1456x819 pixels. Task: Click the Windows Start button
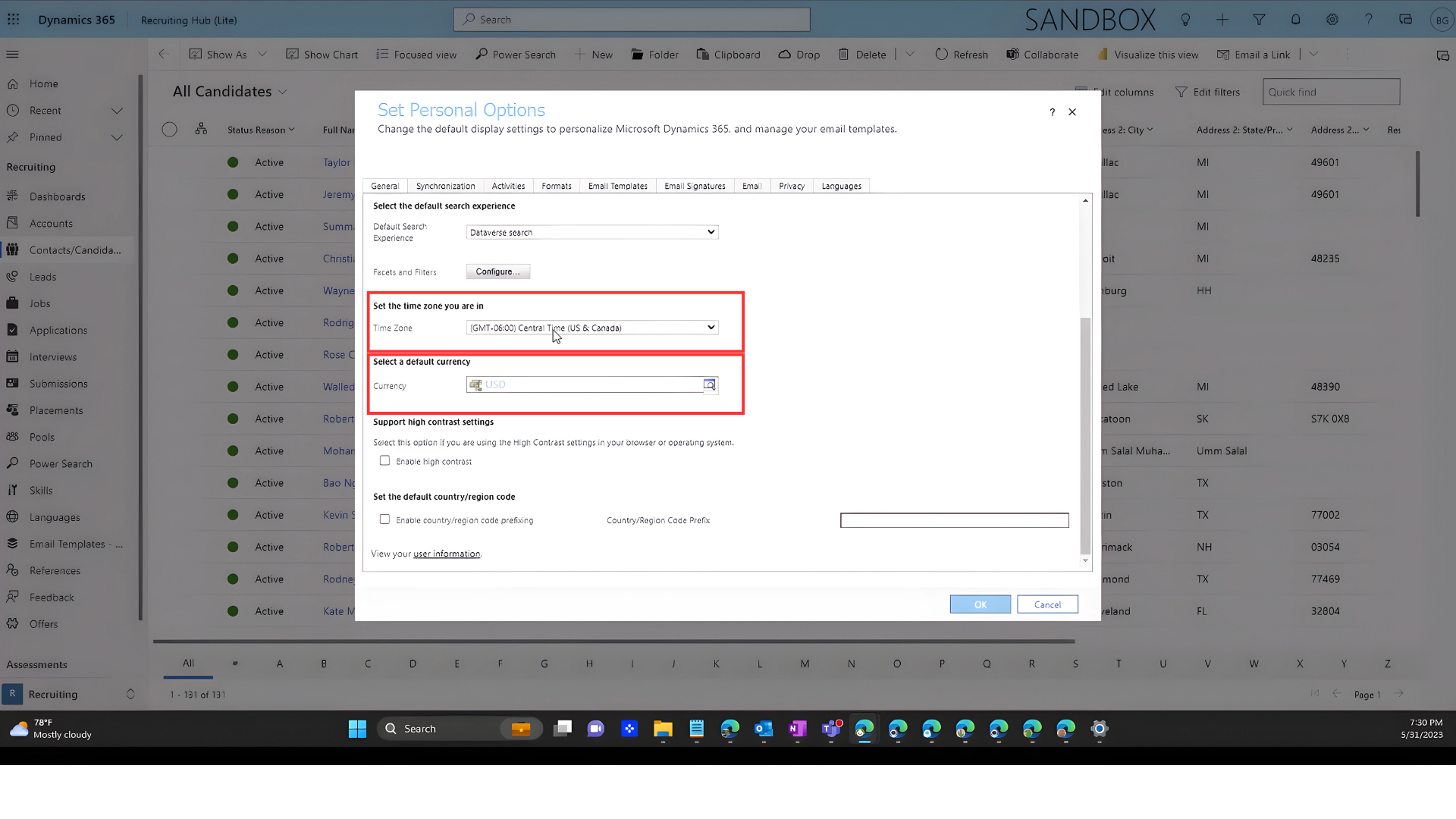[x=357, y=729]
